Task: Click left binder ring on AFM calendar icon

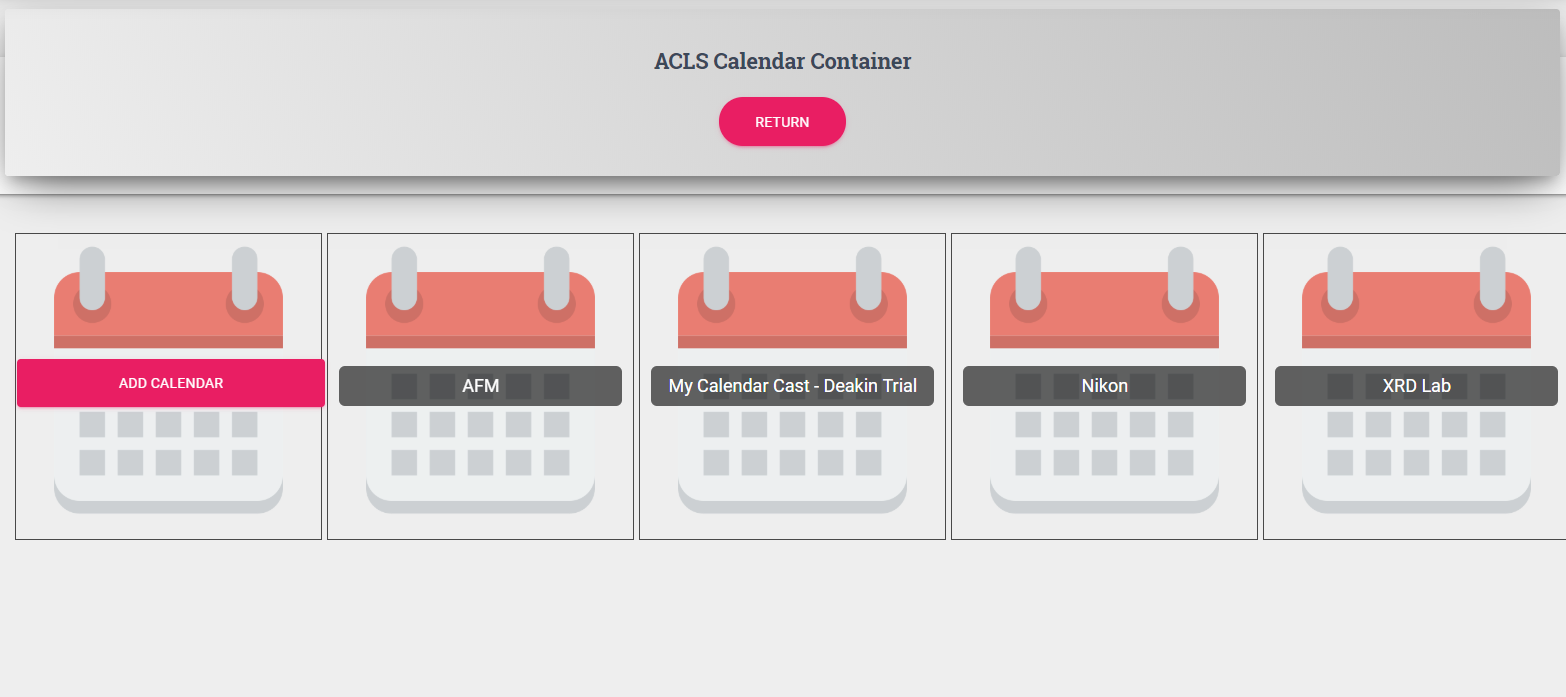Action: point(404,279)
